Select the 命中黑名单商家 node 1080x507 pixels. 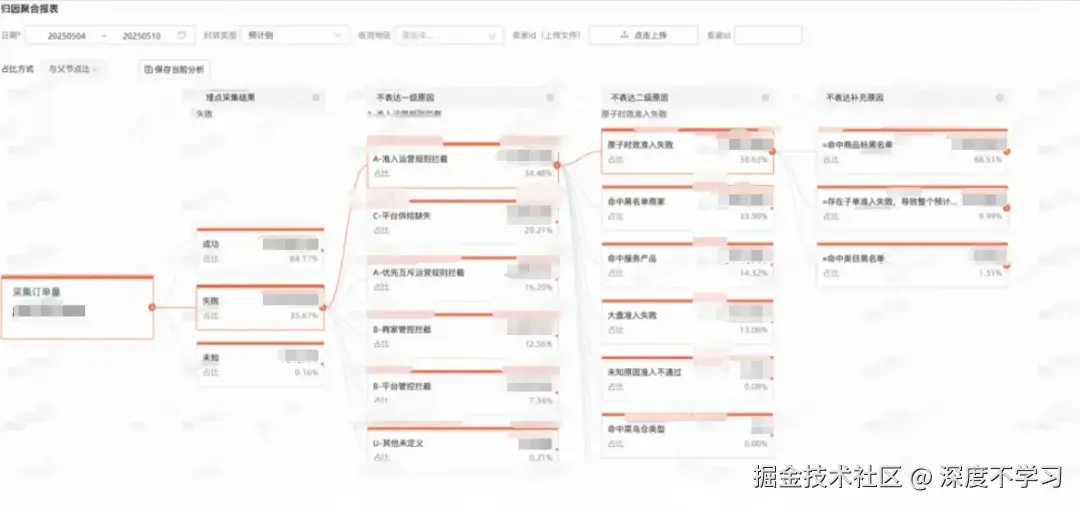(687, 207)
